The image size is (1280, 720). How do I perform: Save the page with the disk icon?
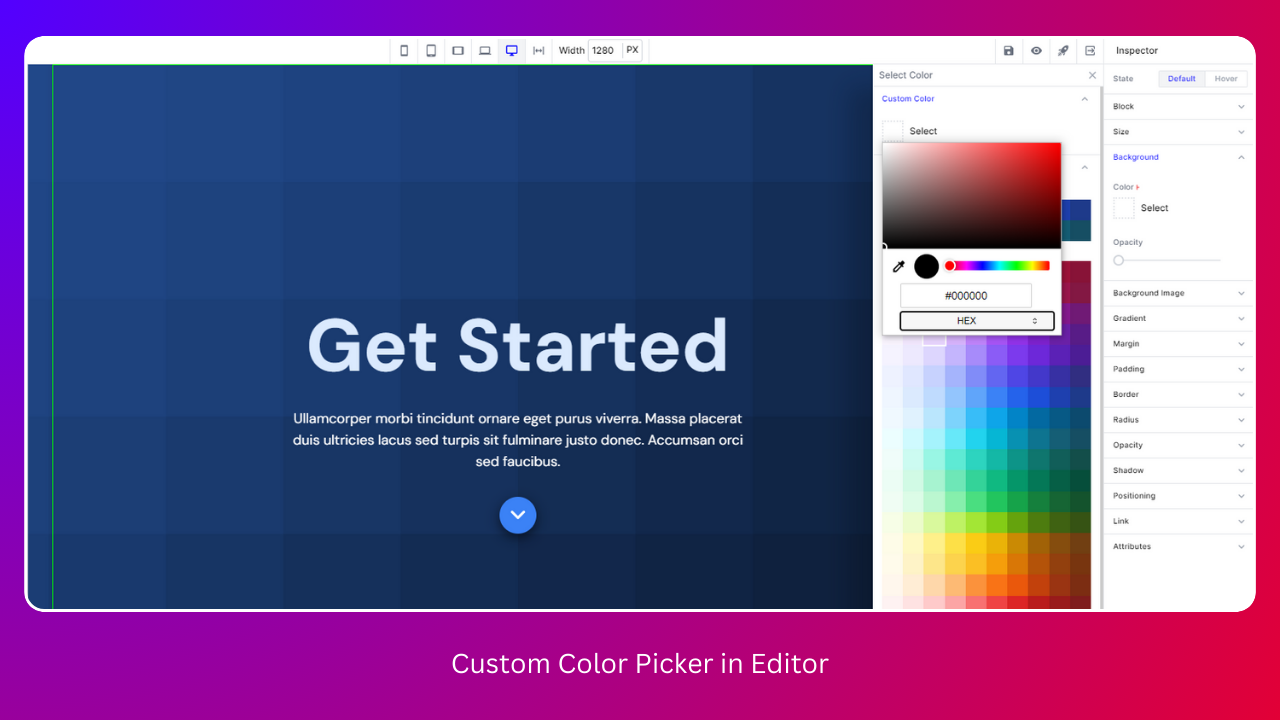click(1008, 51)
